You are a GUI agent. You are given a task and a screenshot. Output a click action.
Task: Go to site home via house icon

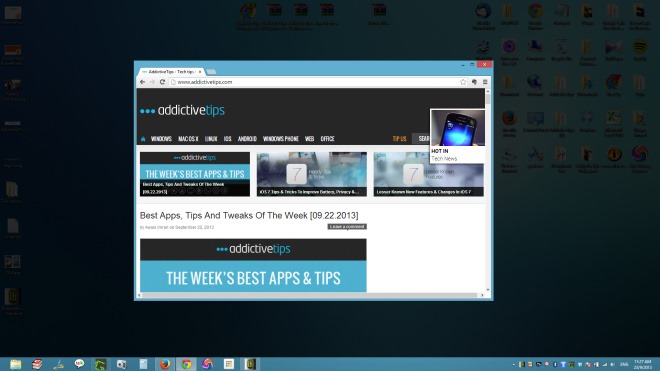[x=143, y=139]
